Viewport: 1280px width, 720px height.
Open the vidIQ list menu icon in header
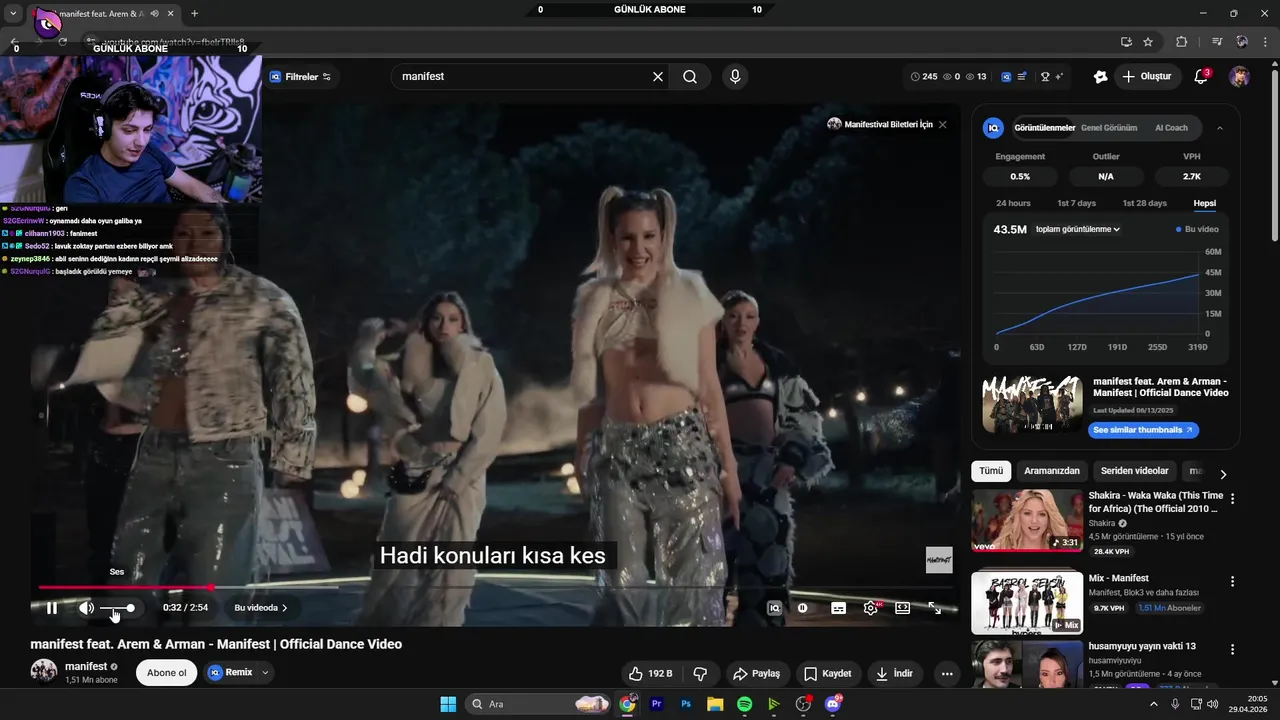click(x=1022, y=77)
